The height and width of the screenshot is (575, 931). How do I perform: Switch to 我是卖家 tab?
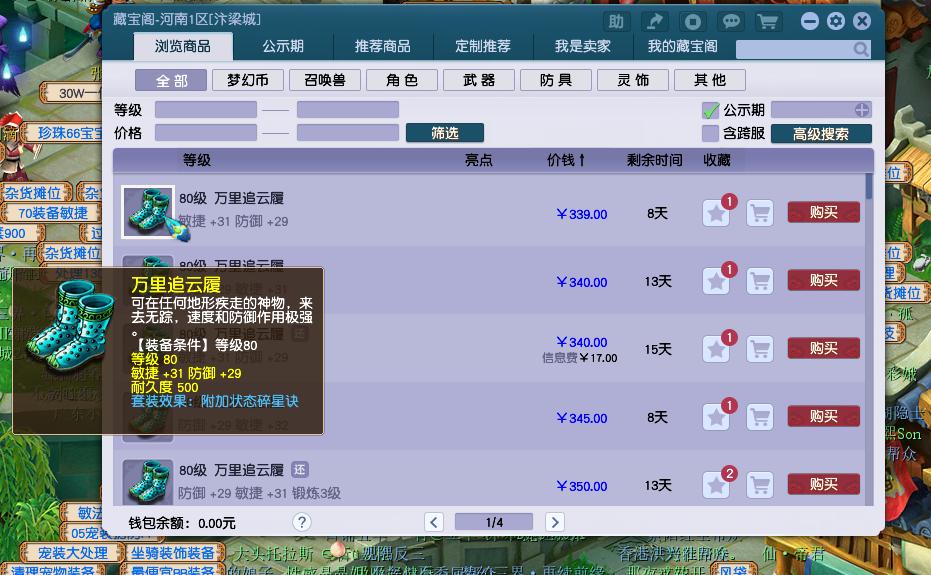click(582, 46)
